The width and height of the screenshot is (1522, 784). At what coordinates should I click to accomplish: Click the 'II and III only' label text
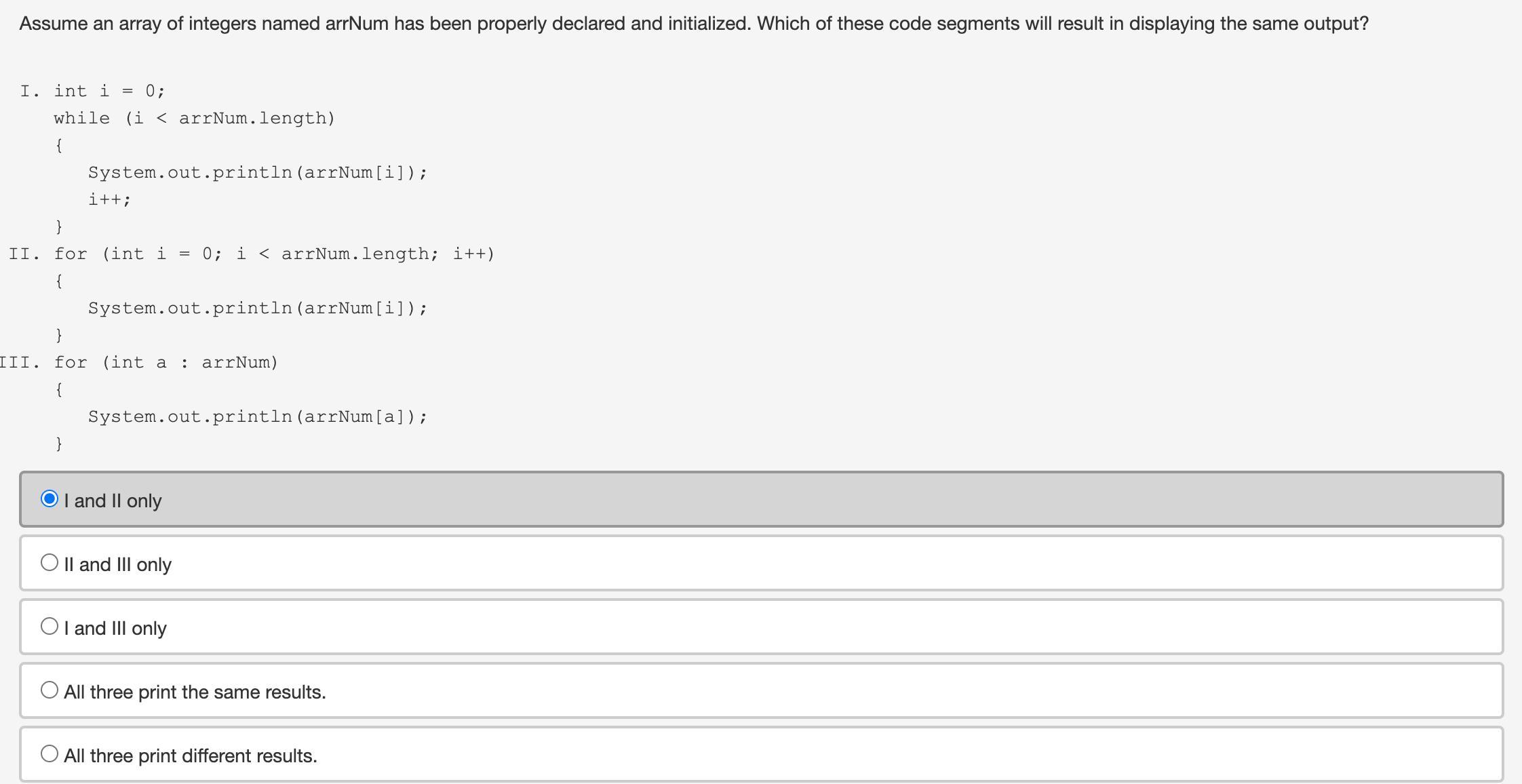117,565
